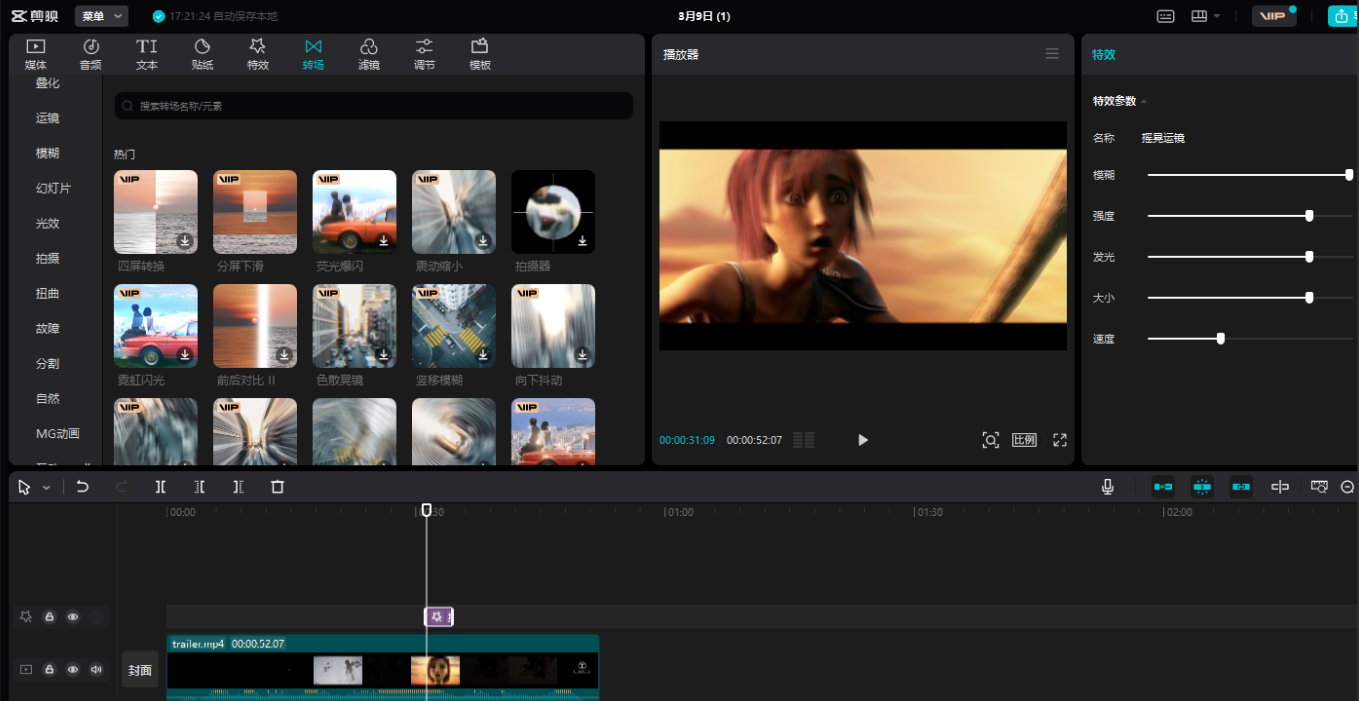Select the 扭曲 transition category
Viewport: 1359px width, 701px height.
(48, 293)
